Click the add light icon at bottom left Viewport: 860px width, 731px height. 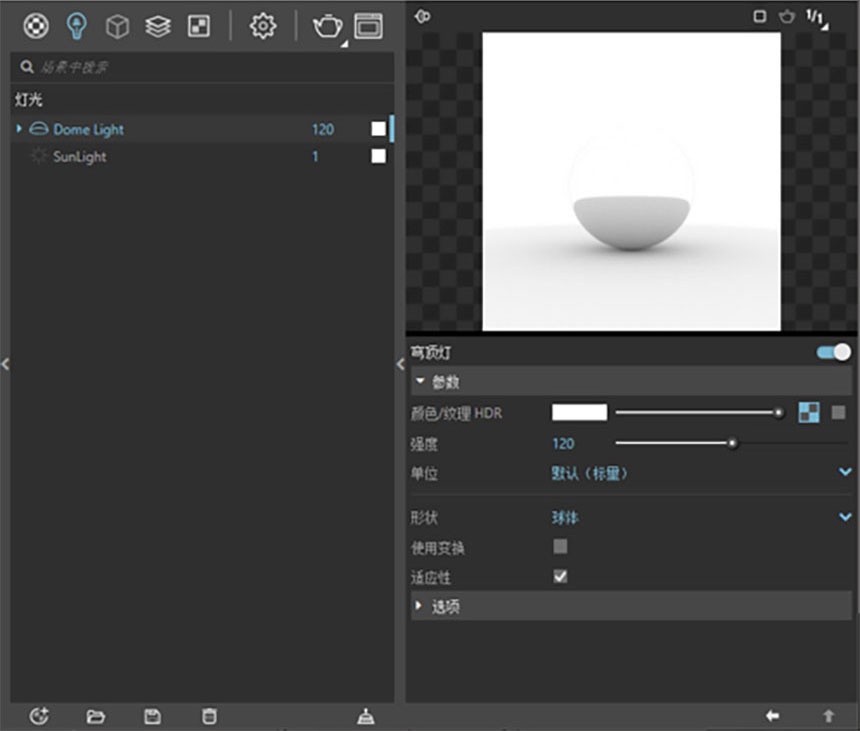(39, 716)
